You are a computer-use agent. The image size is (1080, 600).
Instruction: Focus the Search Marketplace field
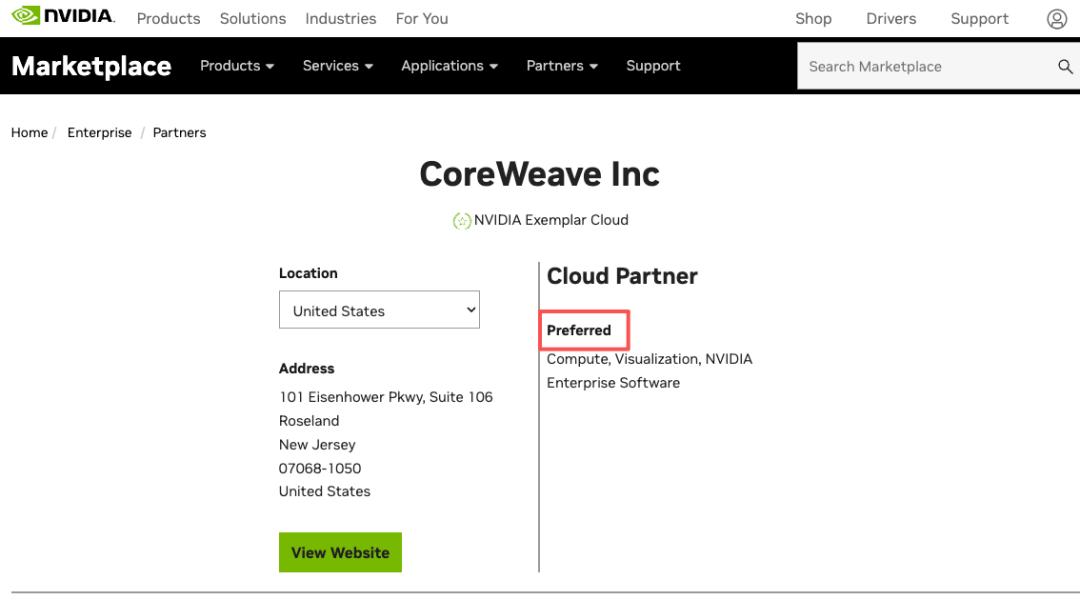[x=927, y=66]
